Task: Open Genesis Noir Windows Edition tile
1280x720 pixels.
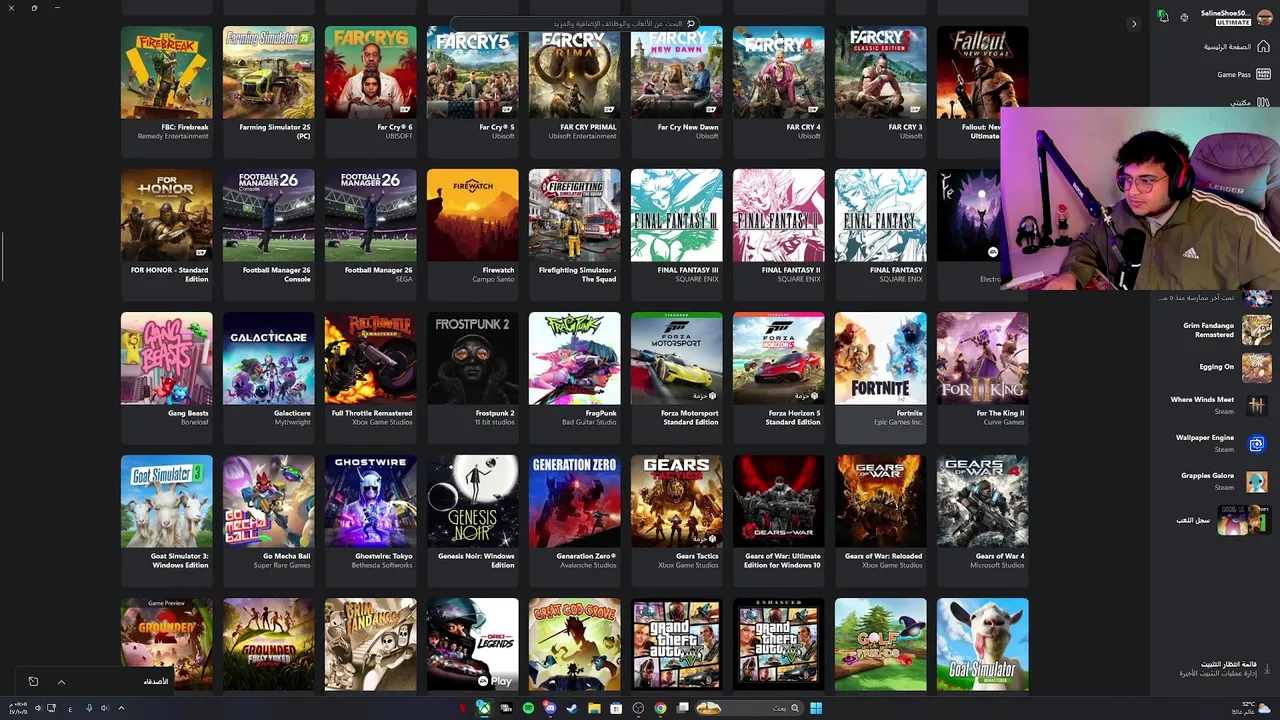Action: (x=472, y=520)
